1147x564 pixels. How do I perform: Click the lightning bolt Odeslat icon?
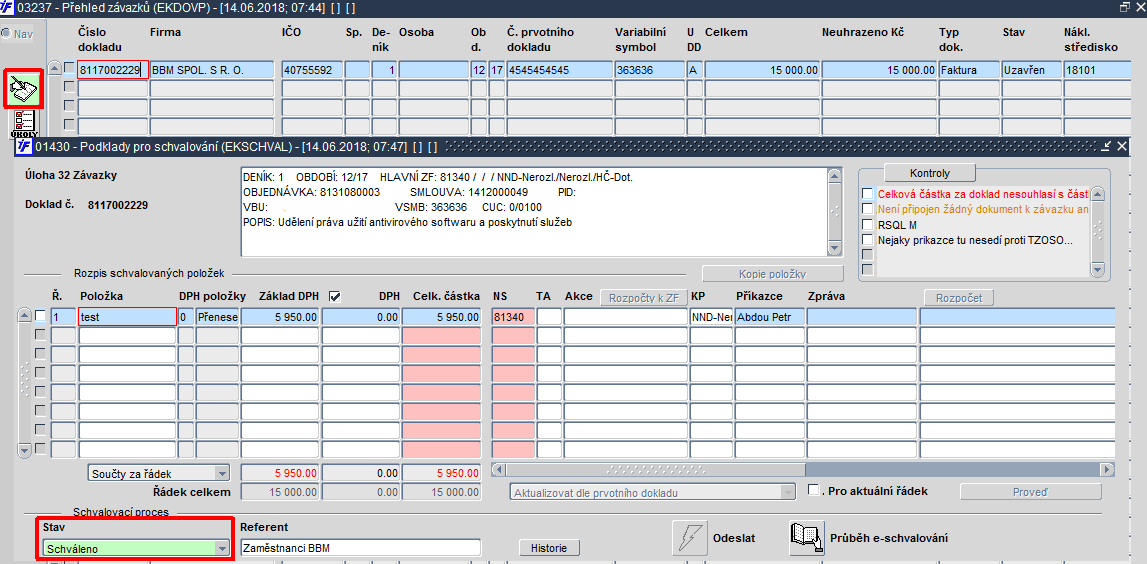[689, 538]
